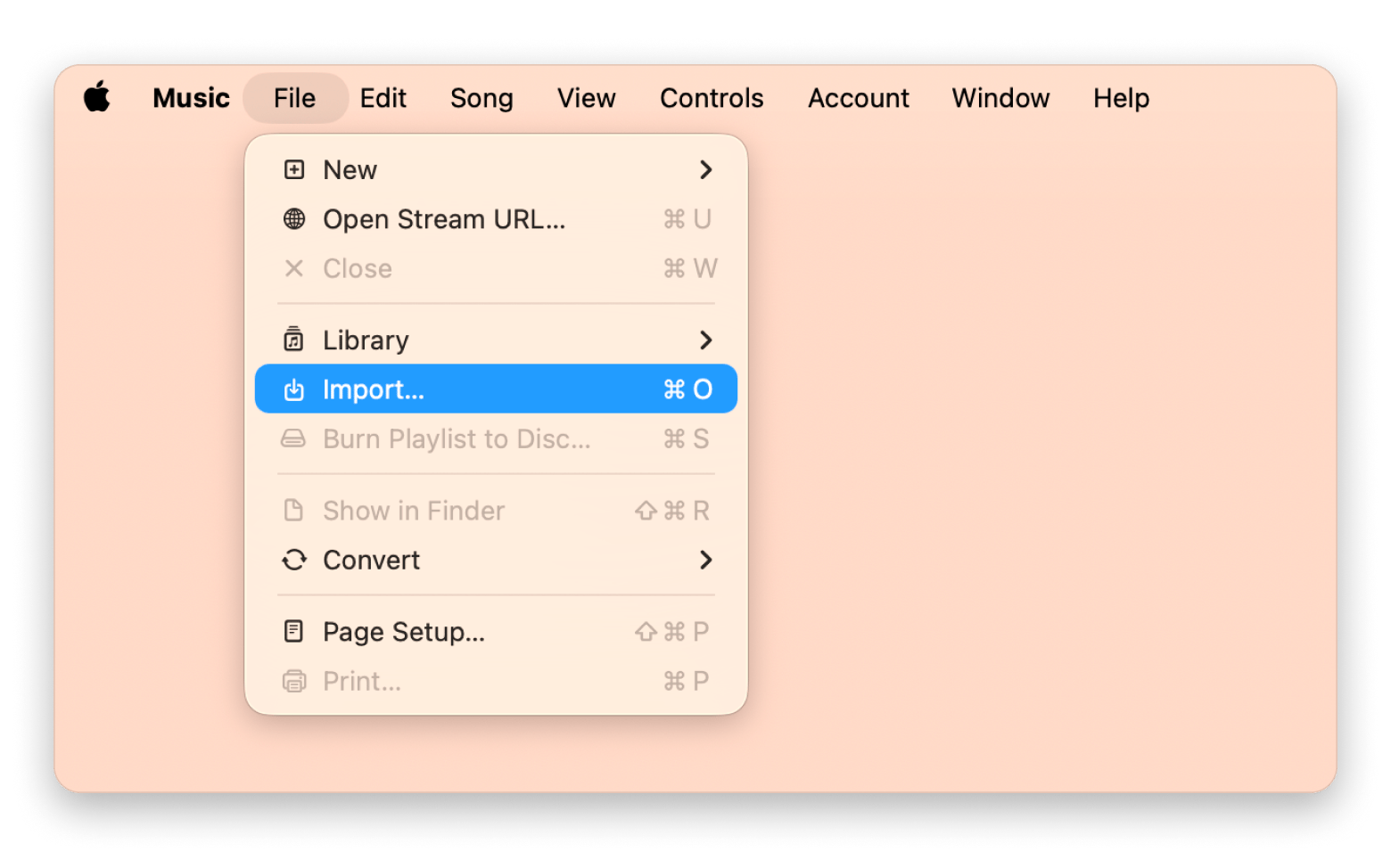The image size is (1391, 868).
Task: Click the circular arrows icon beside Convert
Action: [294, 560]
